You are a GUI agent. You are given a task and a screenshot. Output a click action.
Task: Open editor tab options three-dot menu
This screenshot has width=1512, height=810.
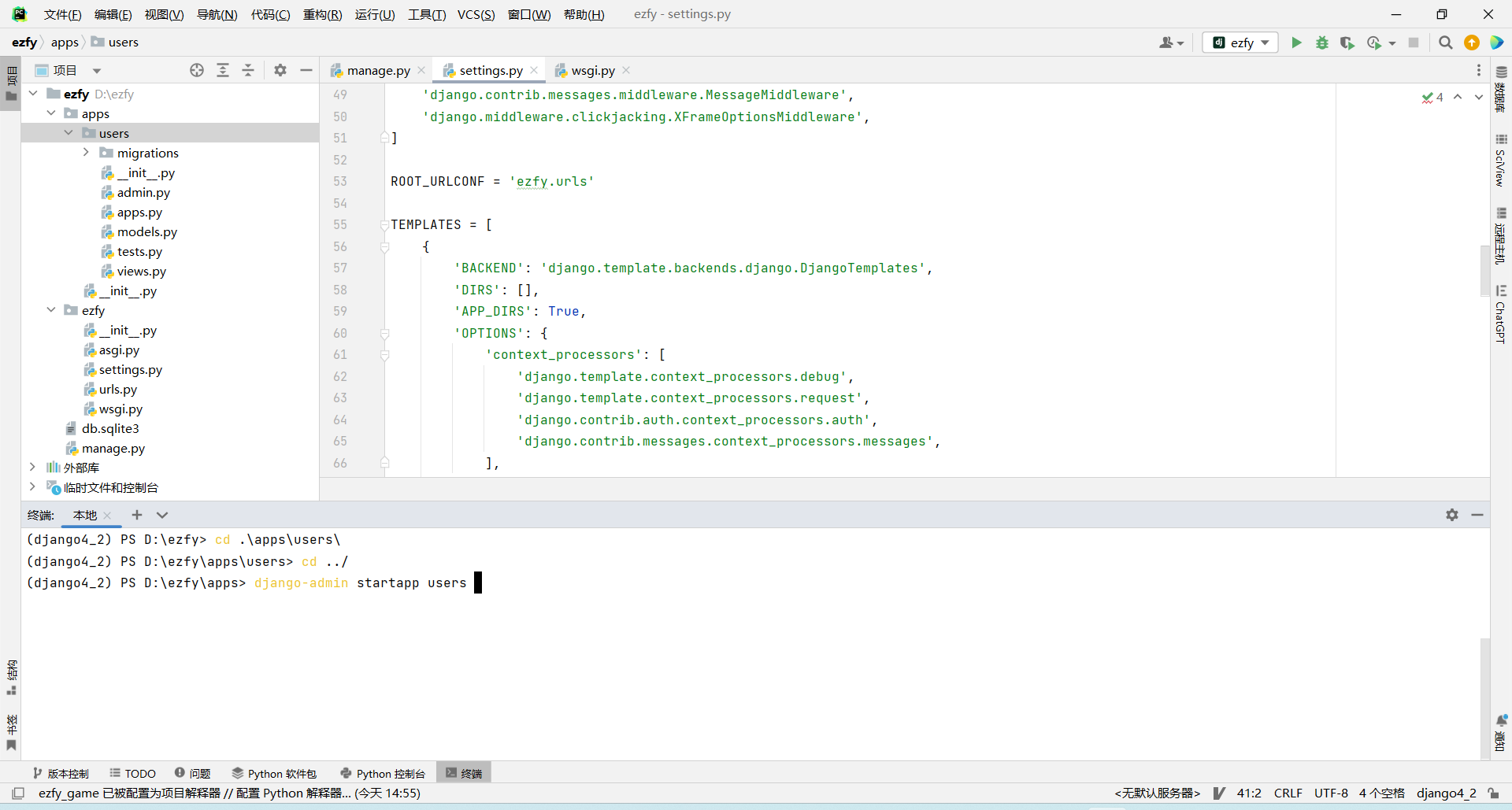click(x=1479, y=70)
